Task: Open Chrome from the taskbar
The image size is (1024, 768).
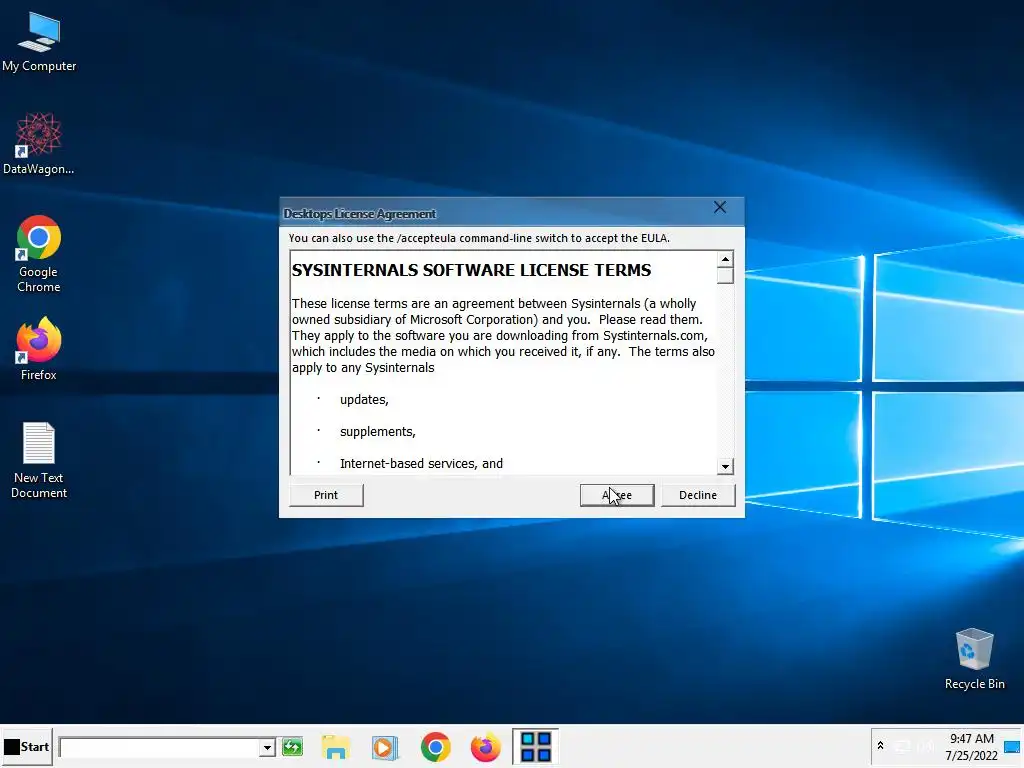Action: [436, 747]
